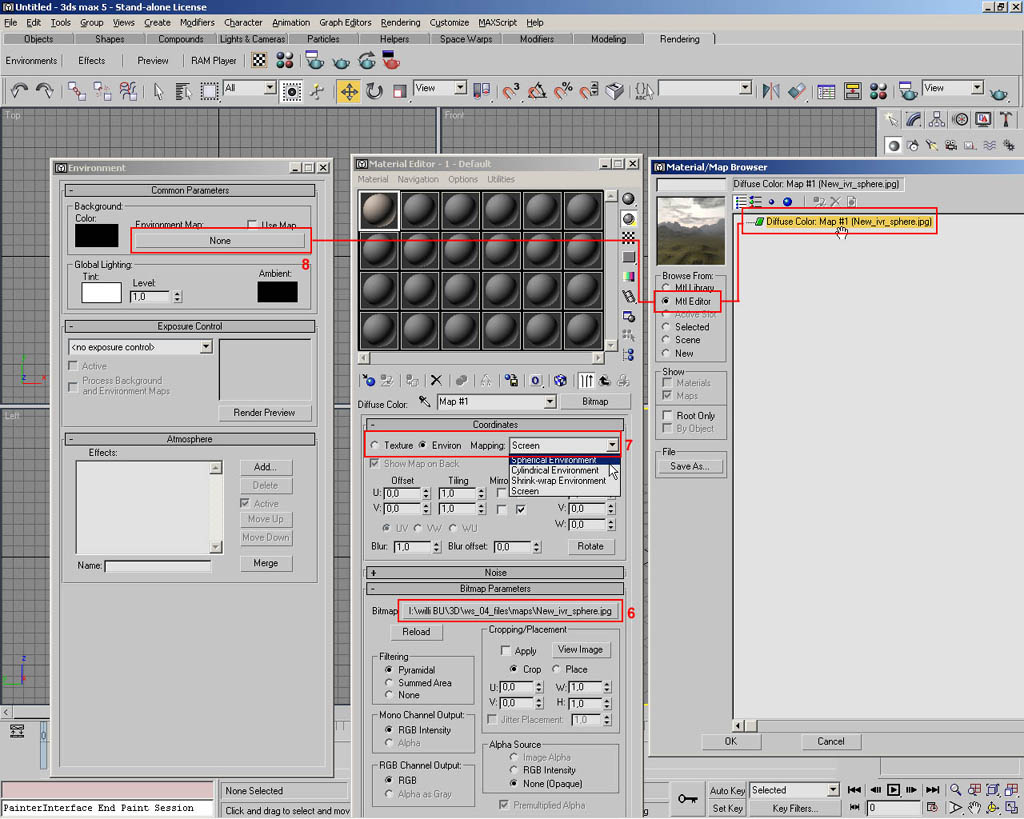Open the Mapping dropdown showing Screen
This screenshot has width=1024, height=819.
tap(612, 445)
